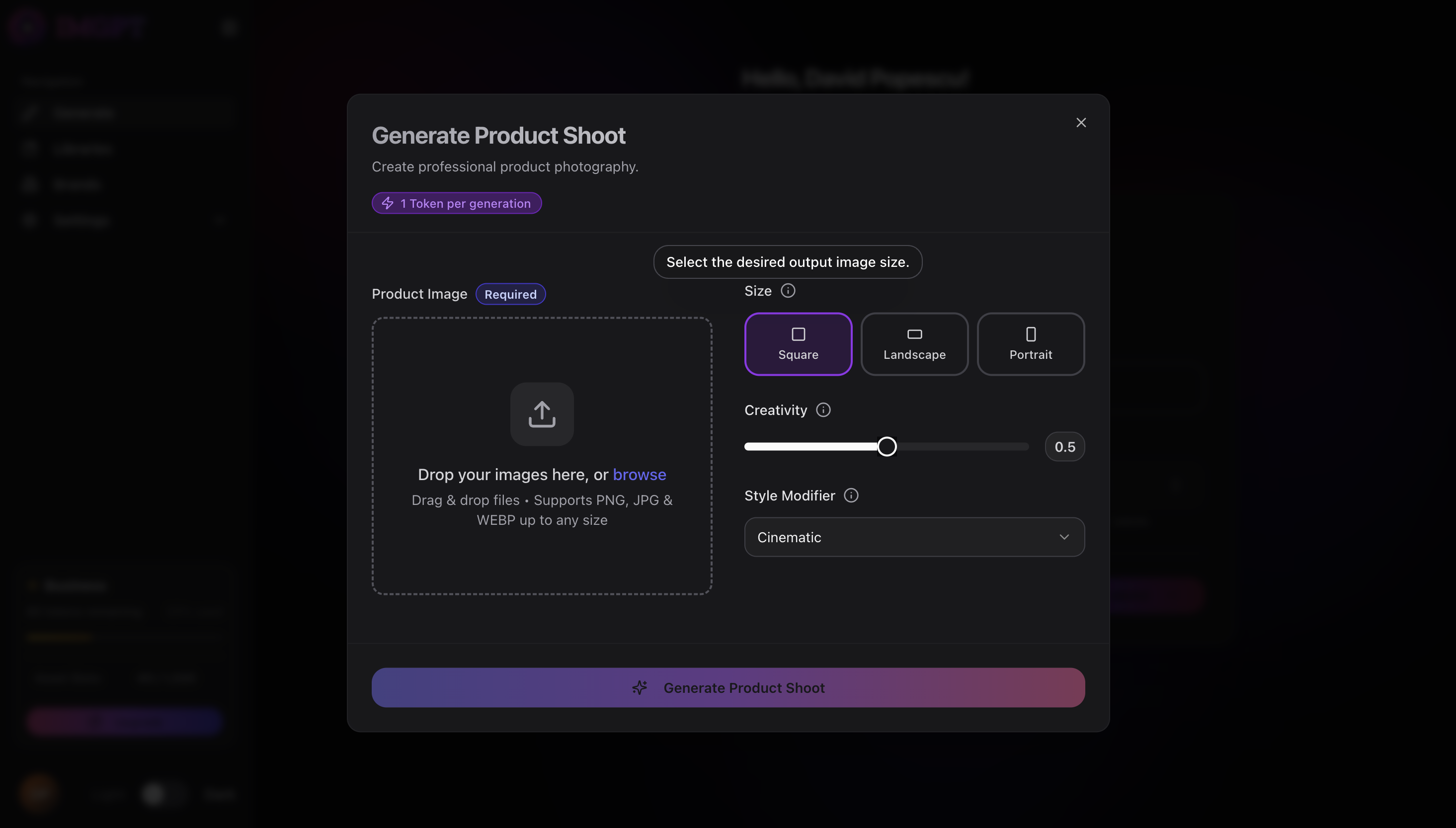Select the Landscape output size
The image size is (1456, 828).
click(914, 344)
